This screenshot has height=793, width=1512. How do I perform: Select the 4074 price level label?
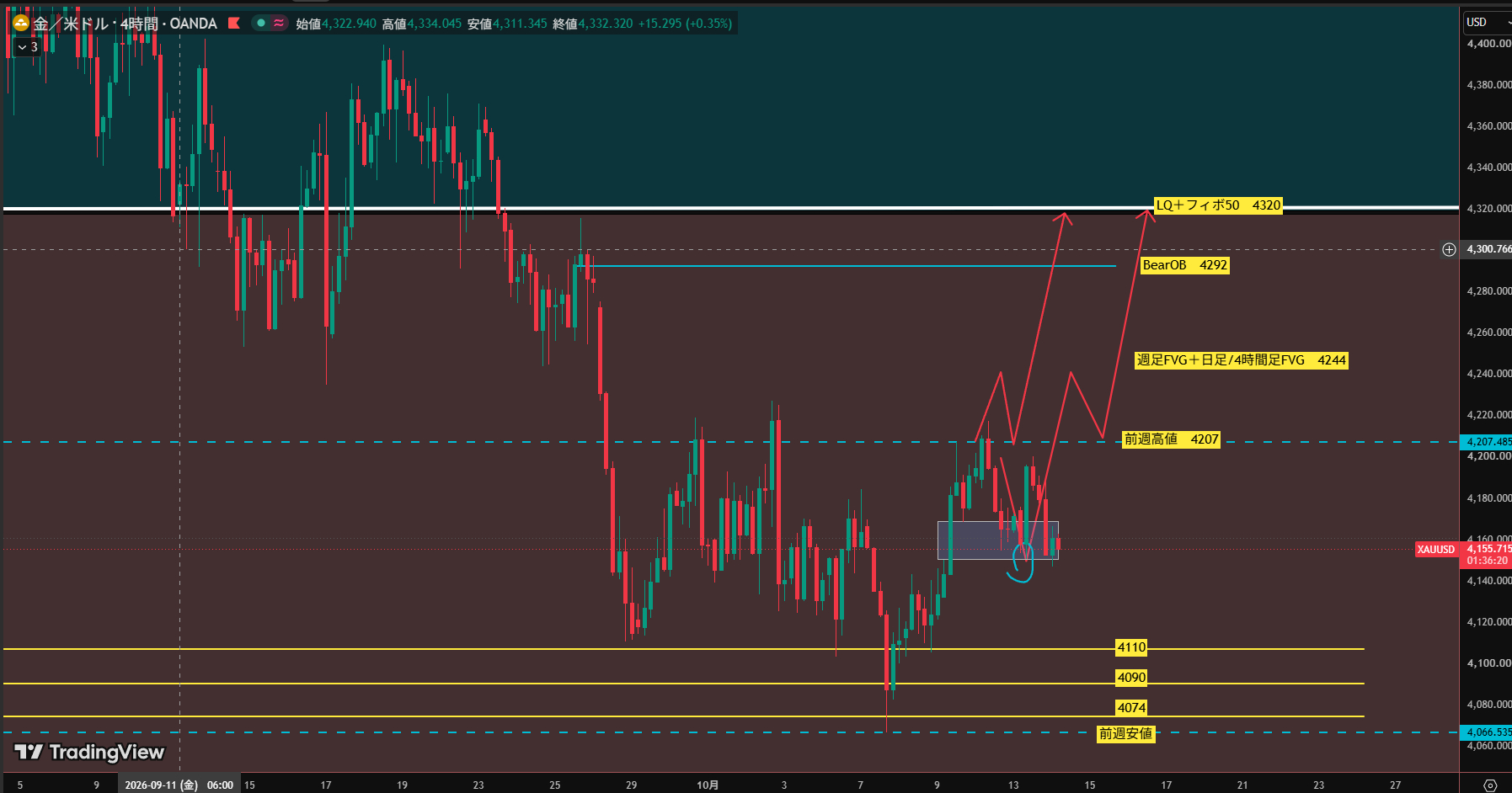(1131, 708)
